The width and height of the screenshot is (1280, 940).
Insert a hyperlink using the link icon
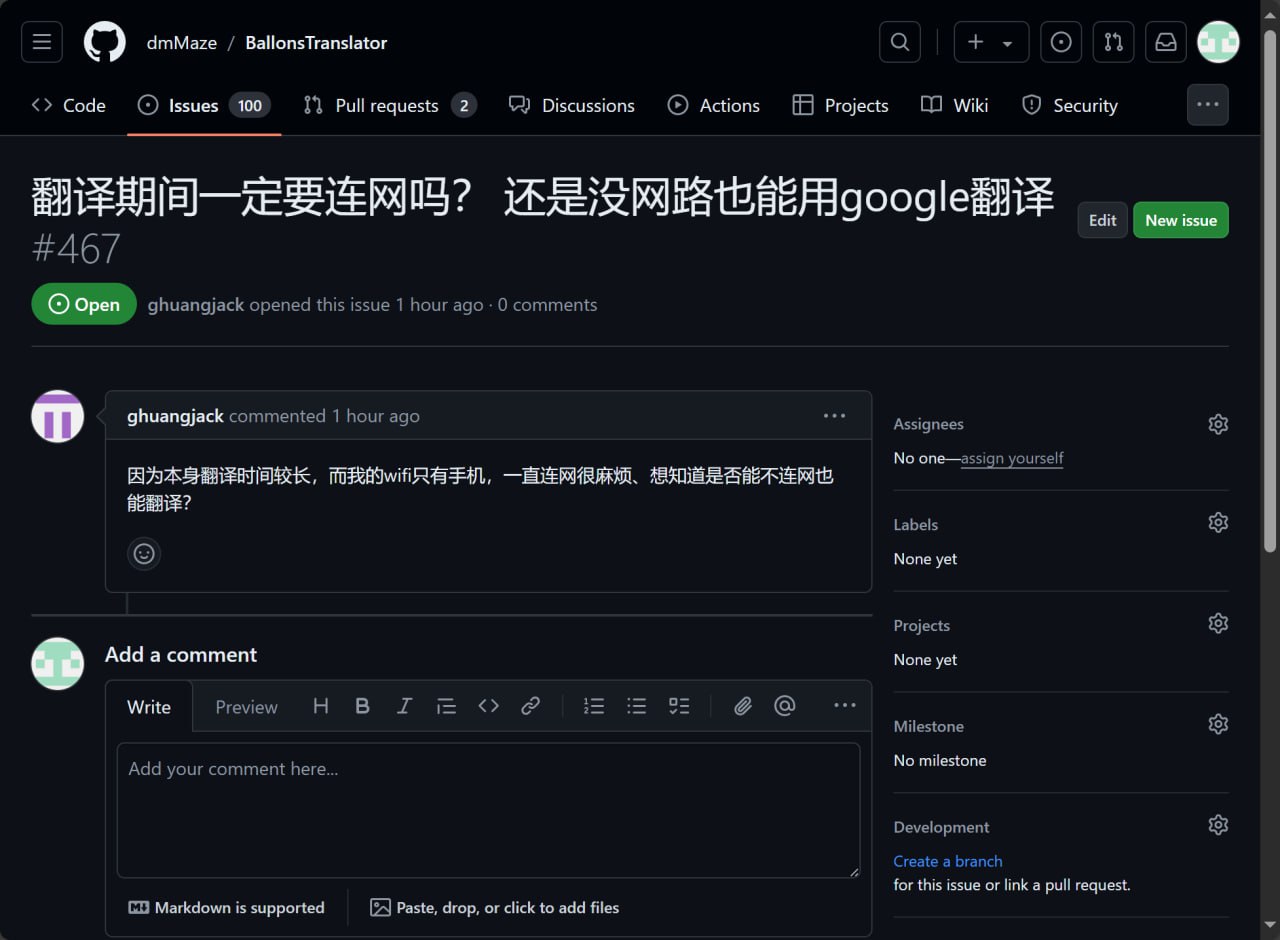click(x=530, y=705)
